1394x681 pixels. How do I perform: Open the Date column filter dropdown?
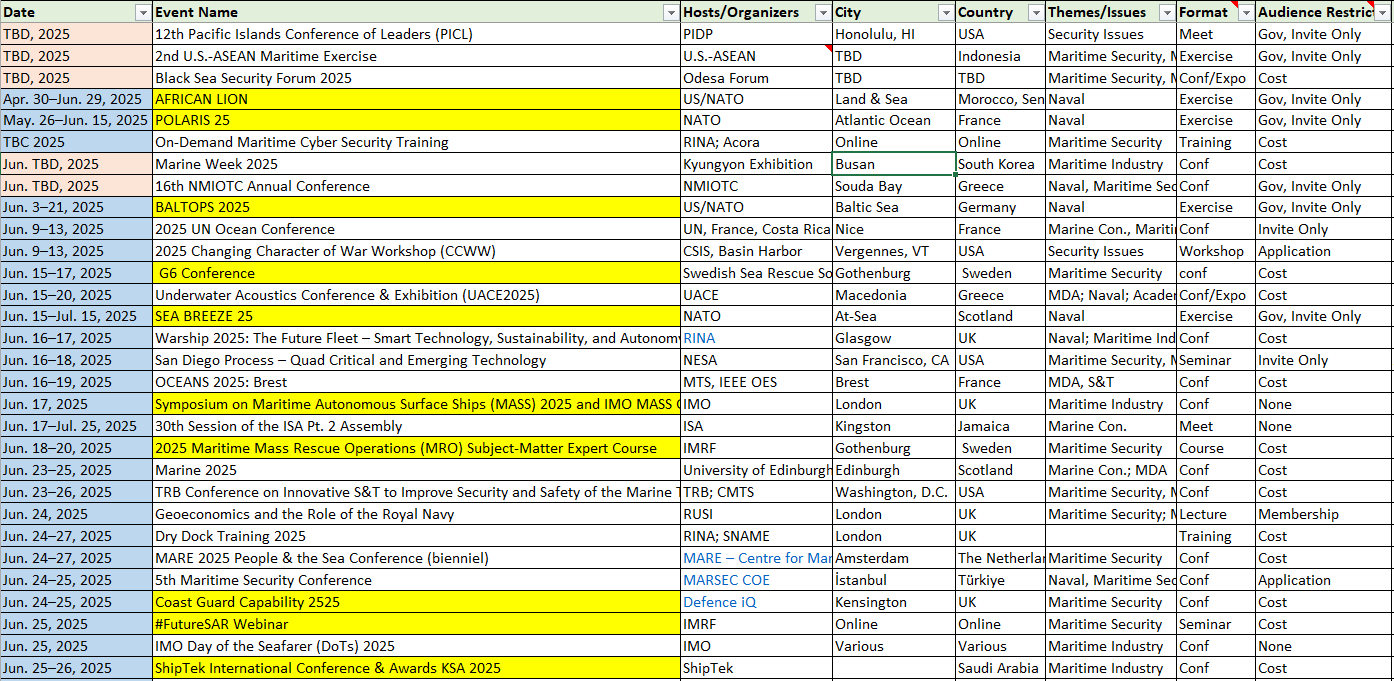pos(143,12)
